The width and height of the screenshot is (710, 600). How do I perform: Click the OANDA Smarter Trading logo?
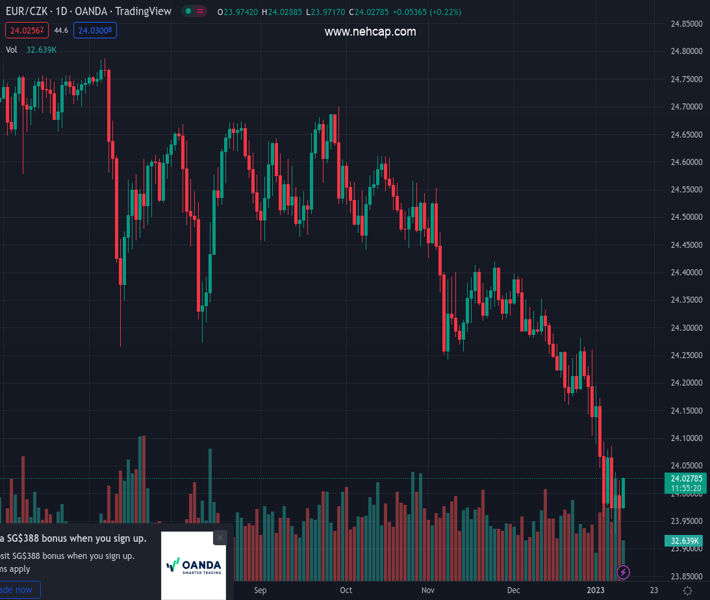click(193, 566)
